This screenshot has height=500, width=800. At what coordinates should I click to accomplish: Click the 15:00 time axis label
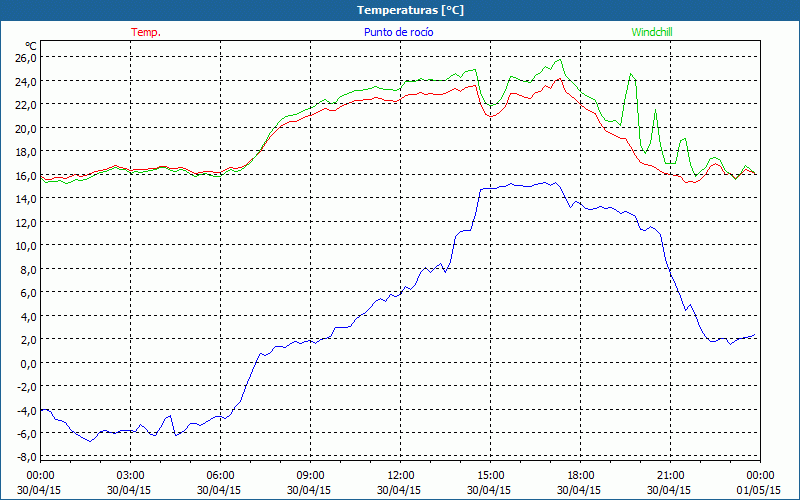pos(490,476)
